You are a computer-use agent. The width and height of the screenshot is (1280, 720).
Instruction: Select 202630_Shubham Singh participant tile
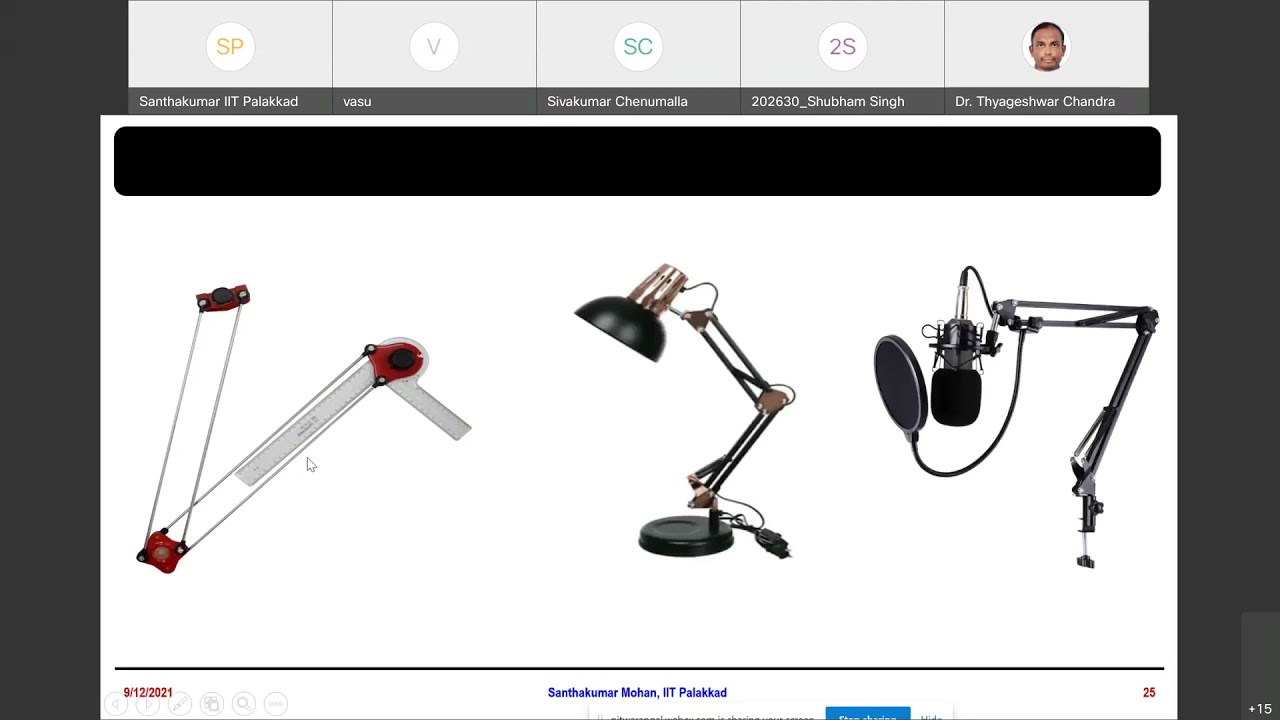[x=842, y=57]
